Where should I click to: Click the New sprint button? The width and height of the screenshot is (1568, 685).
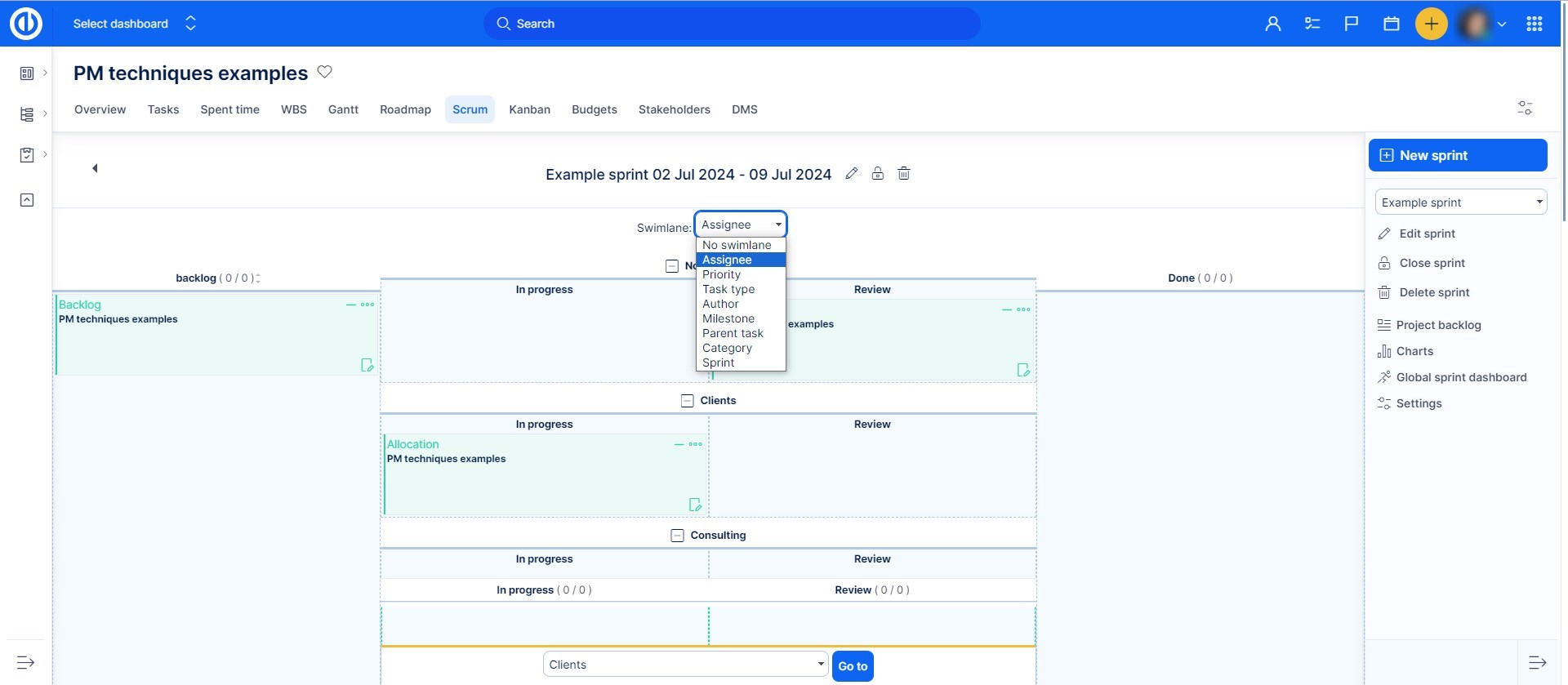[1457, 155]
